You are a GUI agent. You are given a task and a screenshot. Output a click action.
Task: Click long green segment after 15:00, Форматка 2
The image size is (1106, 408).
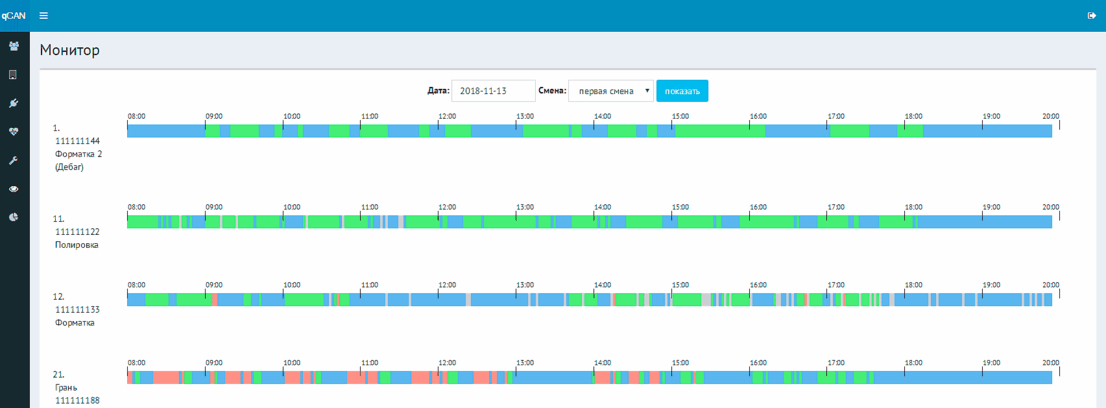pyautogui.click(x=720, y=131)
